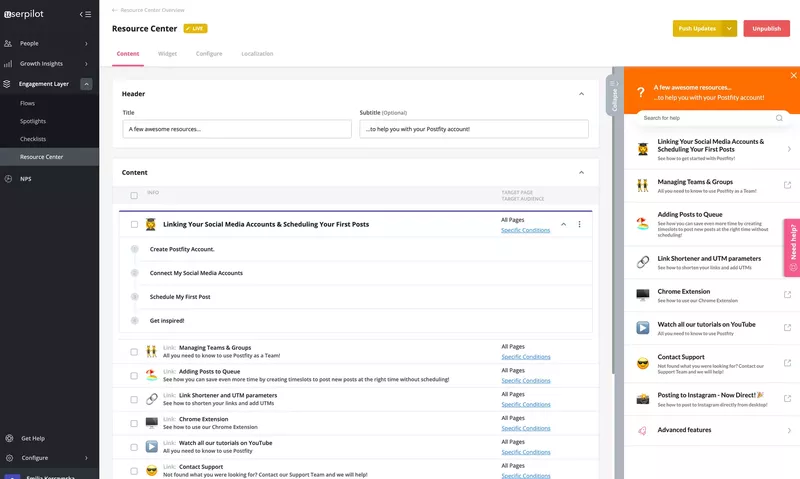Click the Get Help lifebuoy icon

9,438
